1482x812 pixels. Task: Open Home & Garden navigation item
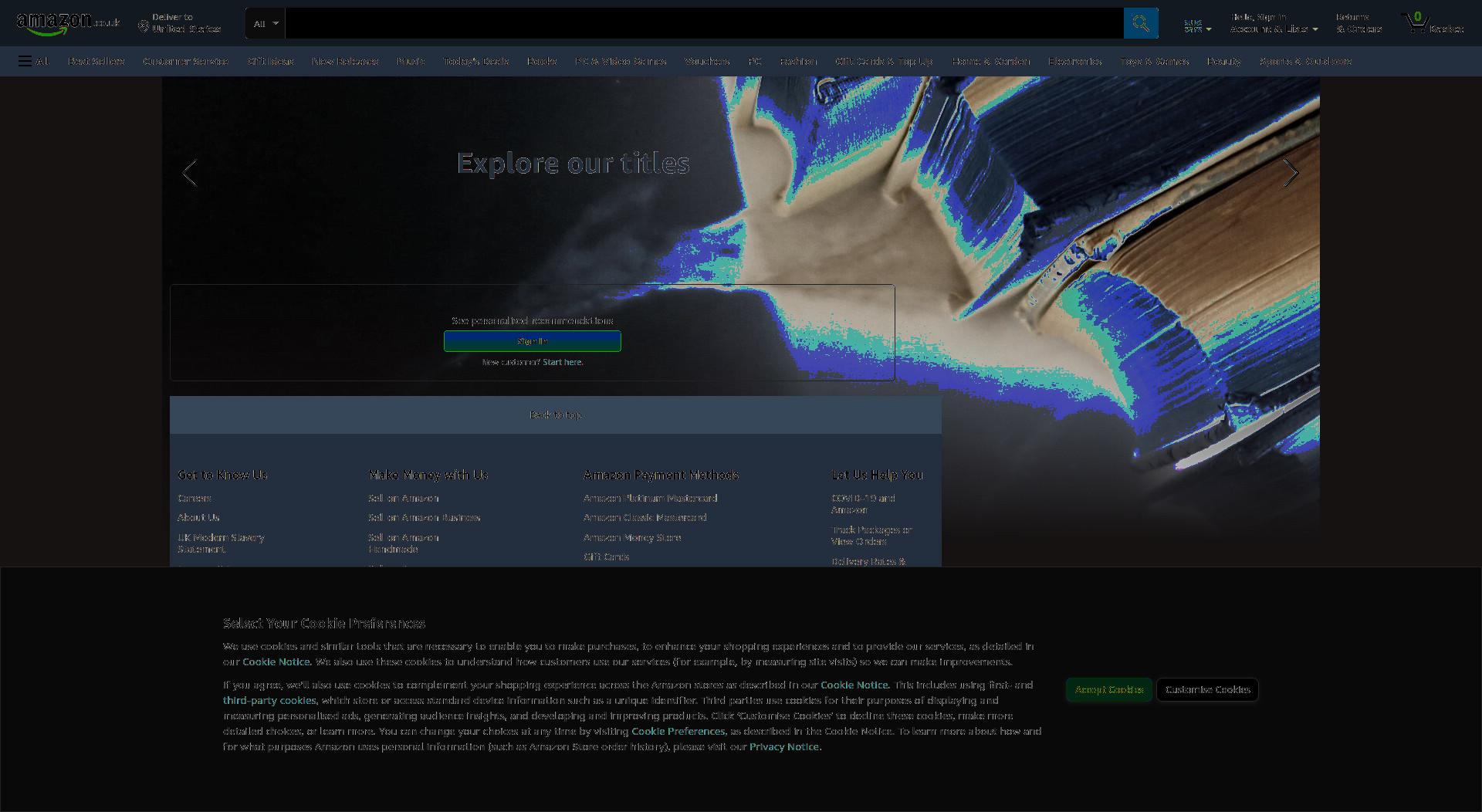pyautogui.click(x=990, y=61)
